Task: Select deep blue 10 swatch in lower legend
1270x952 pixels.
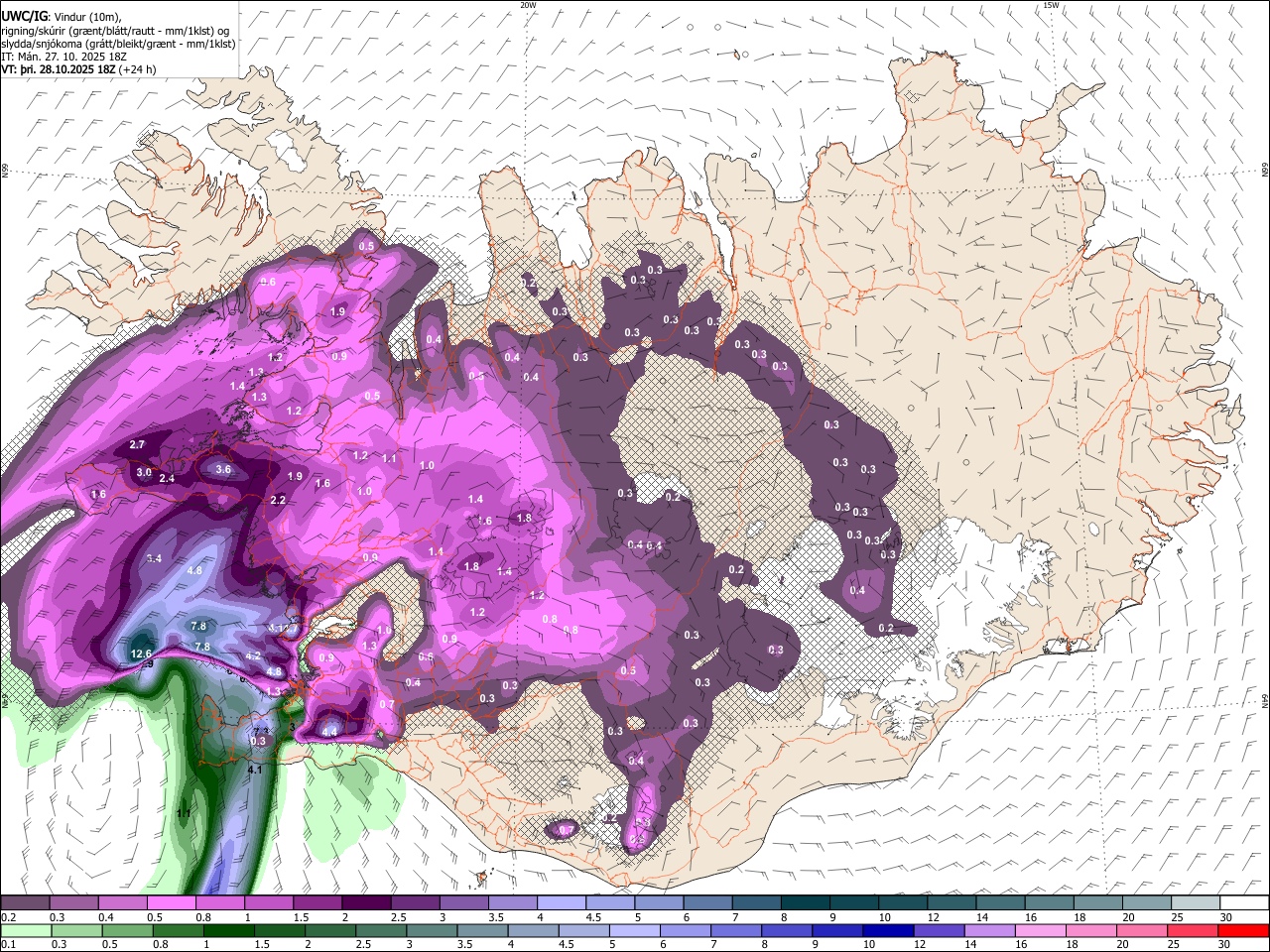Action: coord(887,930)
